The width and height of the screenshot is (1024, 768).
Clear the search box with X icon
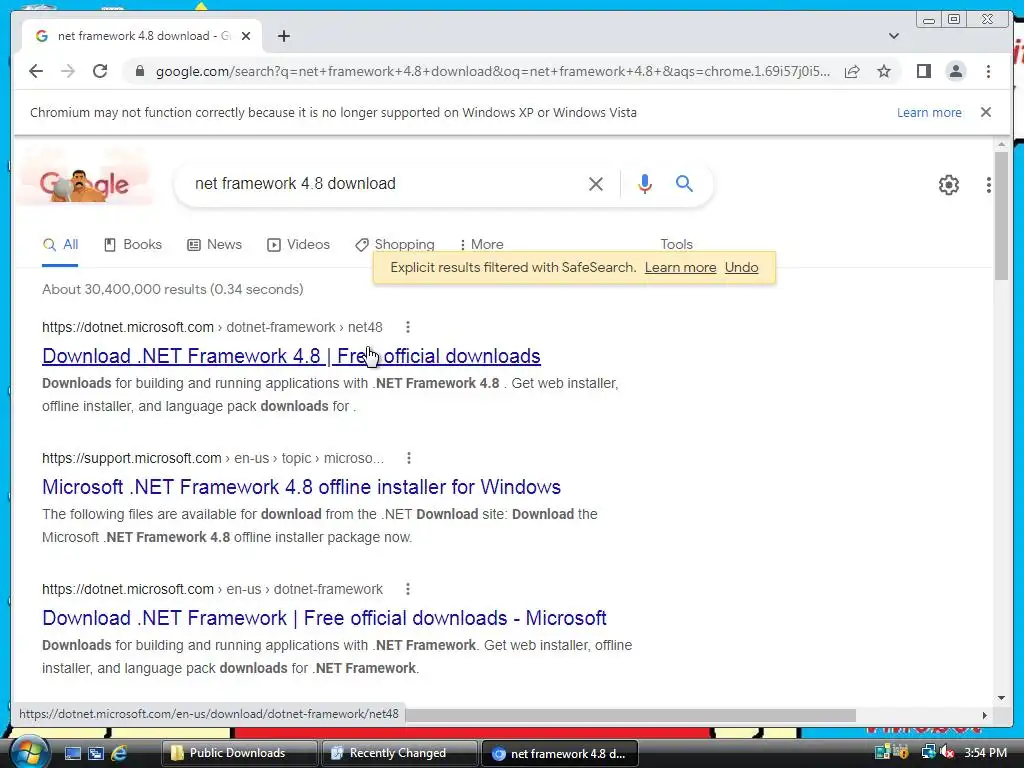(x=596, y=184)
